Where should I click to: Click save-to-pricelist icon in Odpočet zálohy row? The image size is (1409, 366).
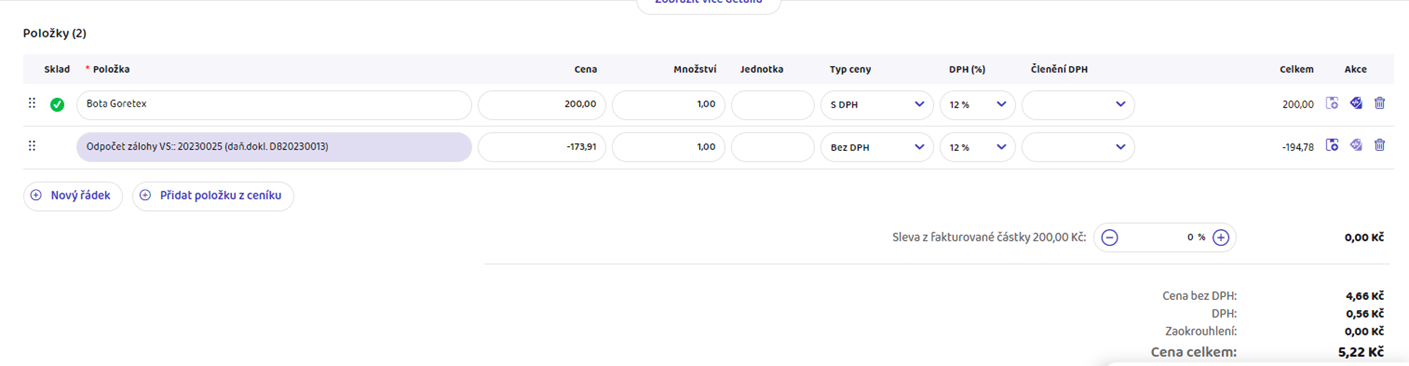pos(1332,145)
